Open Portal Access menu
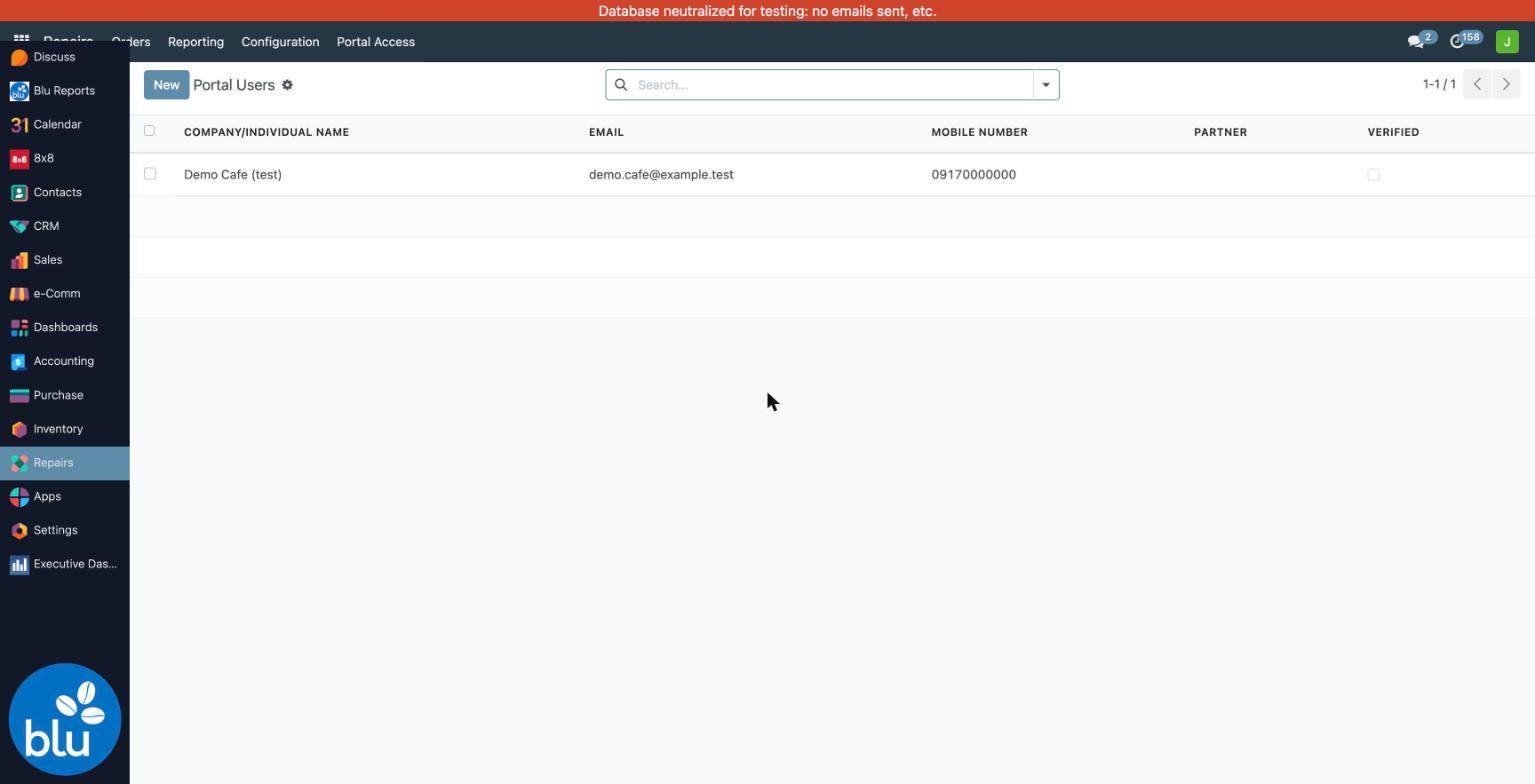Screen dimensions: 1535x784 point(376,42)
